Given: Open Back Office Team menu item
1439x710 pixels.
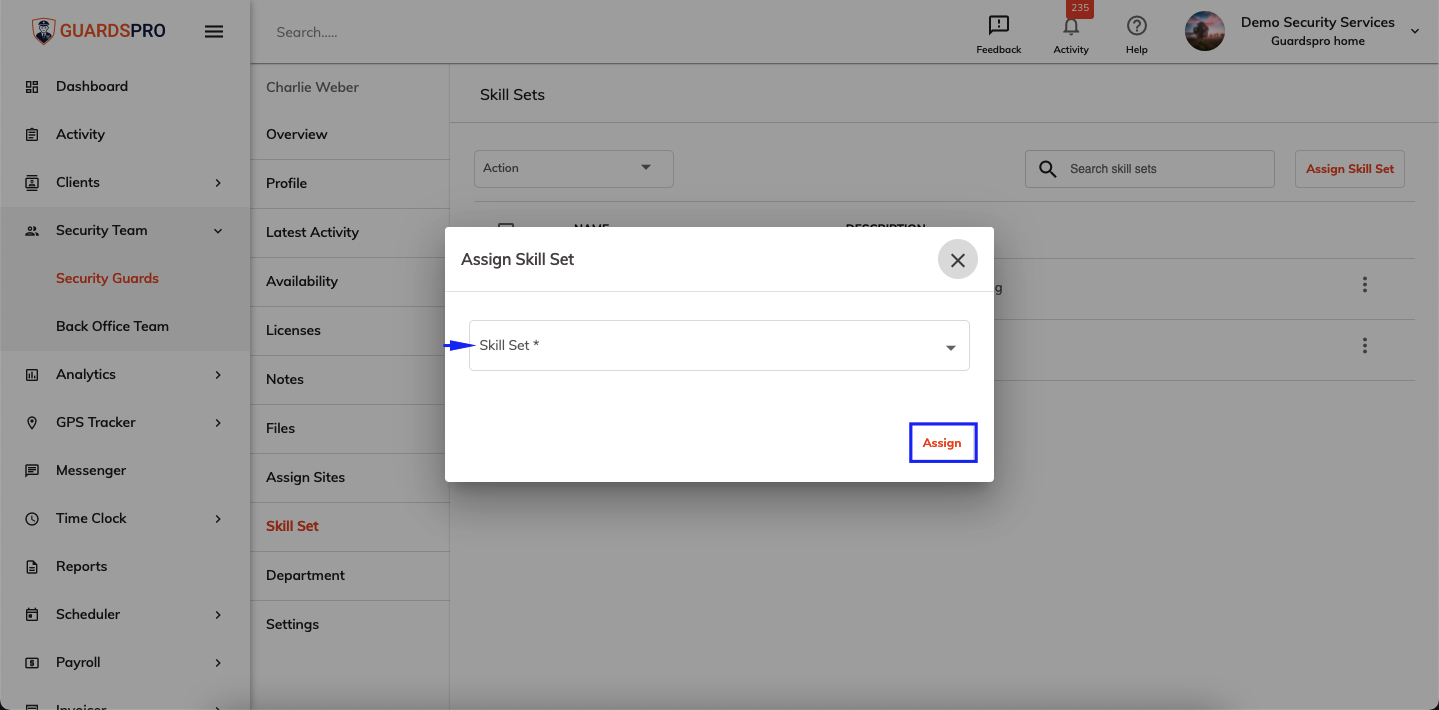Looking at the screenshot, I should pyautogui.click(x=112, y=326).
